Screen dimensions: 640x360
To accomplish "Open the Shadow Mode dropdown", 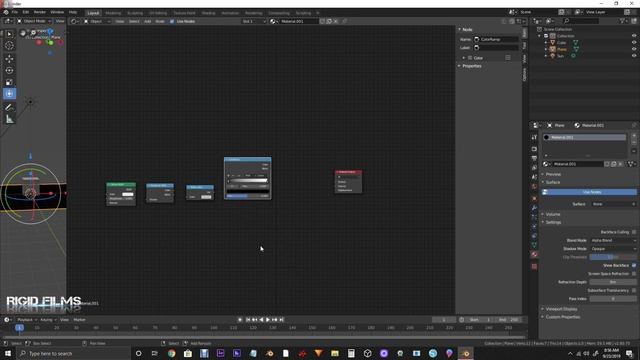I will (x=613, y=249).
